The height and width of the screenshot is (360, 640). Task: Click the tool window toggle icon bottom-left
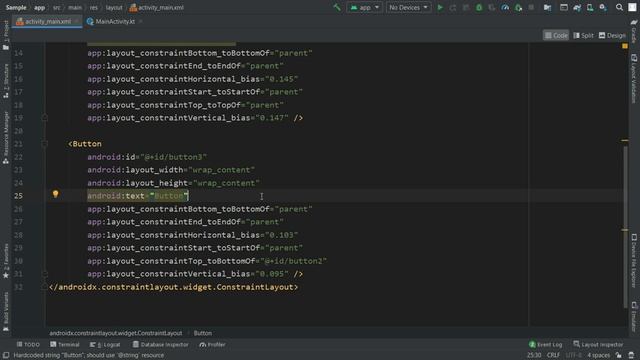[6, 355]
